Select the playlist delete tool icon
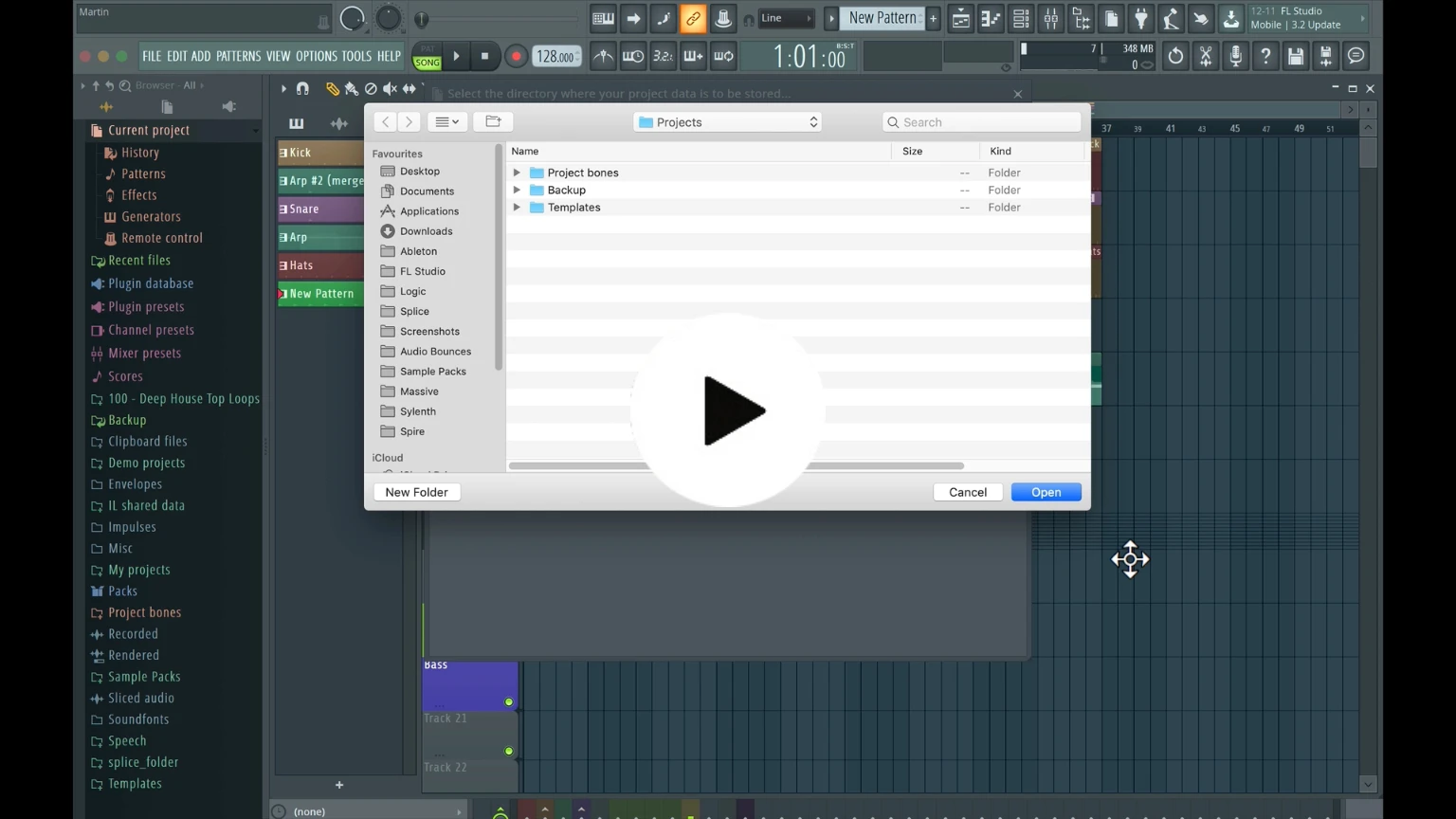Viewport: 1456px width, 819px height. pyautogui.click(x=371, y=88)
